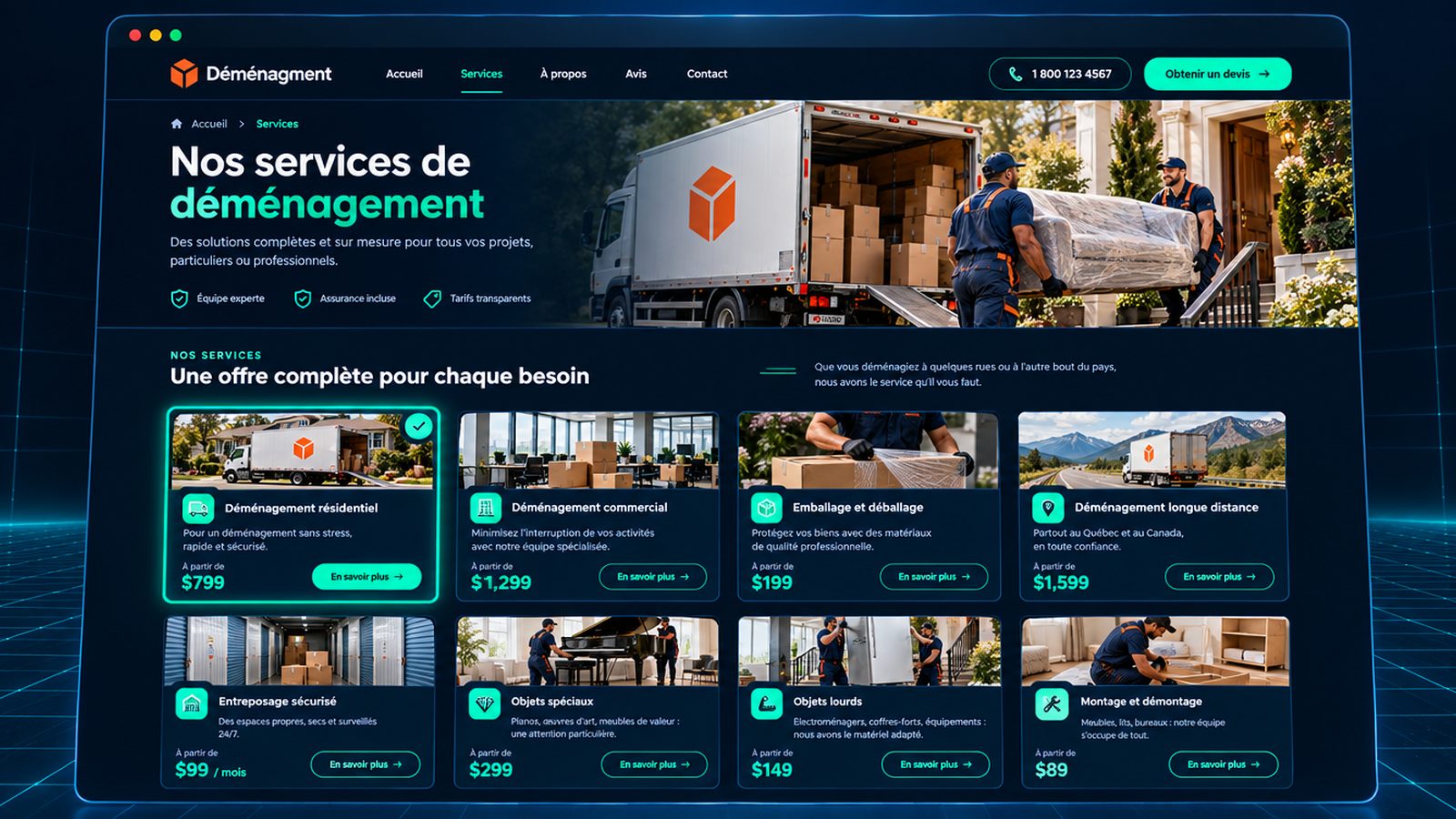Click the building icon of Déménagement commercial
This screenshot has height=819, width=1456.
click(x=485, y=507)
